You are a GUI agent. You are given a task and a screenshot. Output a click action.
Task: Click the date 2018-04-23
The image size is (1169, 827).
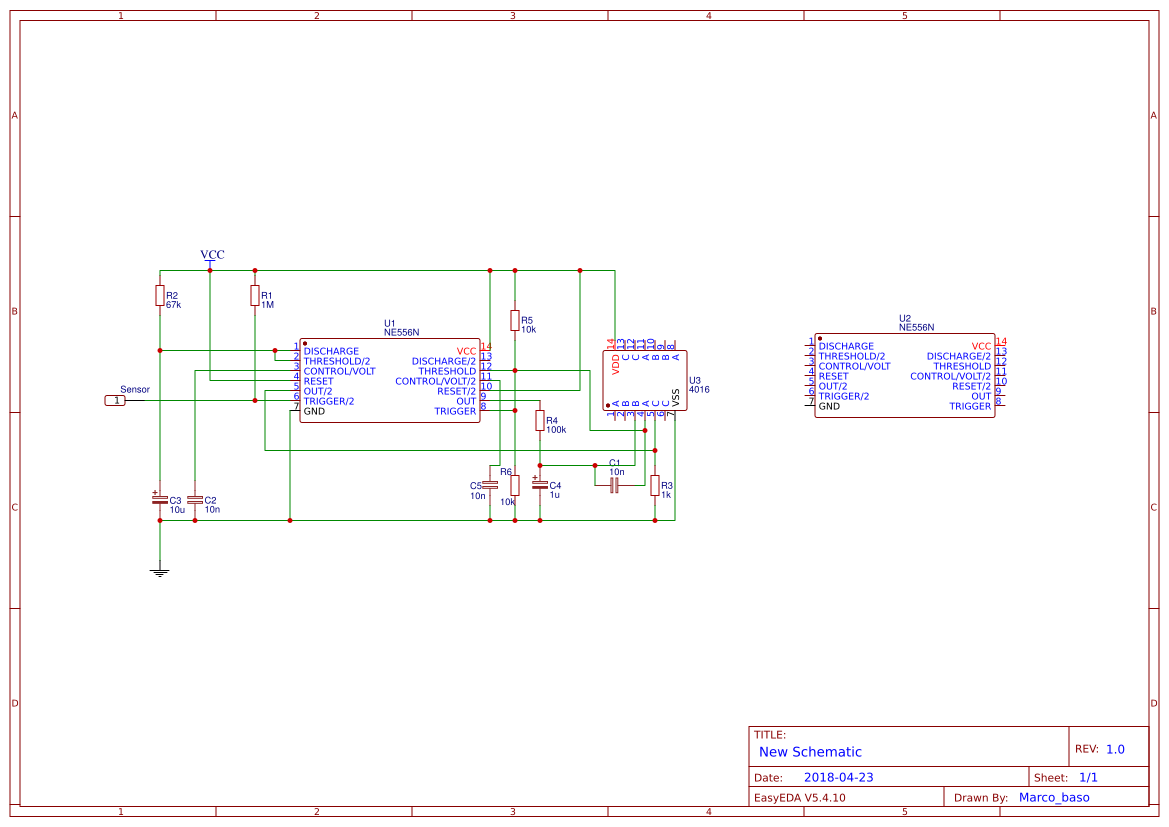838,777
